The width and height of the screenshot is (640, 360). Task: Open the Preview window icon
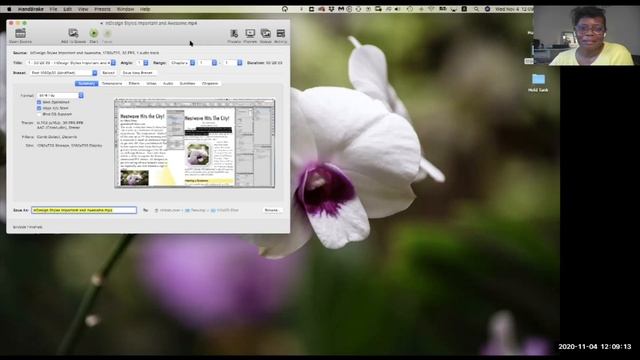[250, 33]
